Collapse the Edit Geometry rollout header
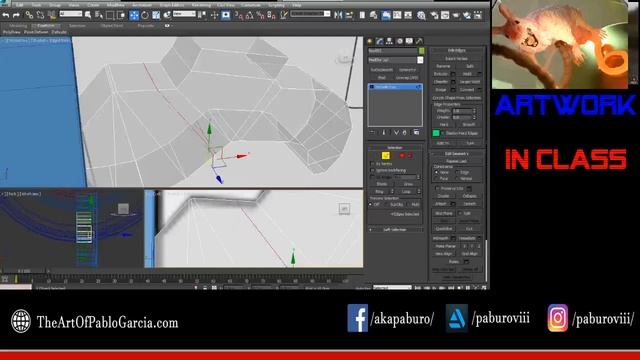Screen dimensions: 640x360 [457, 154]
